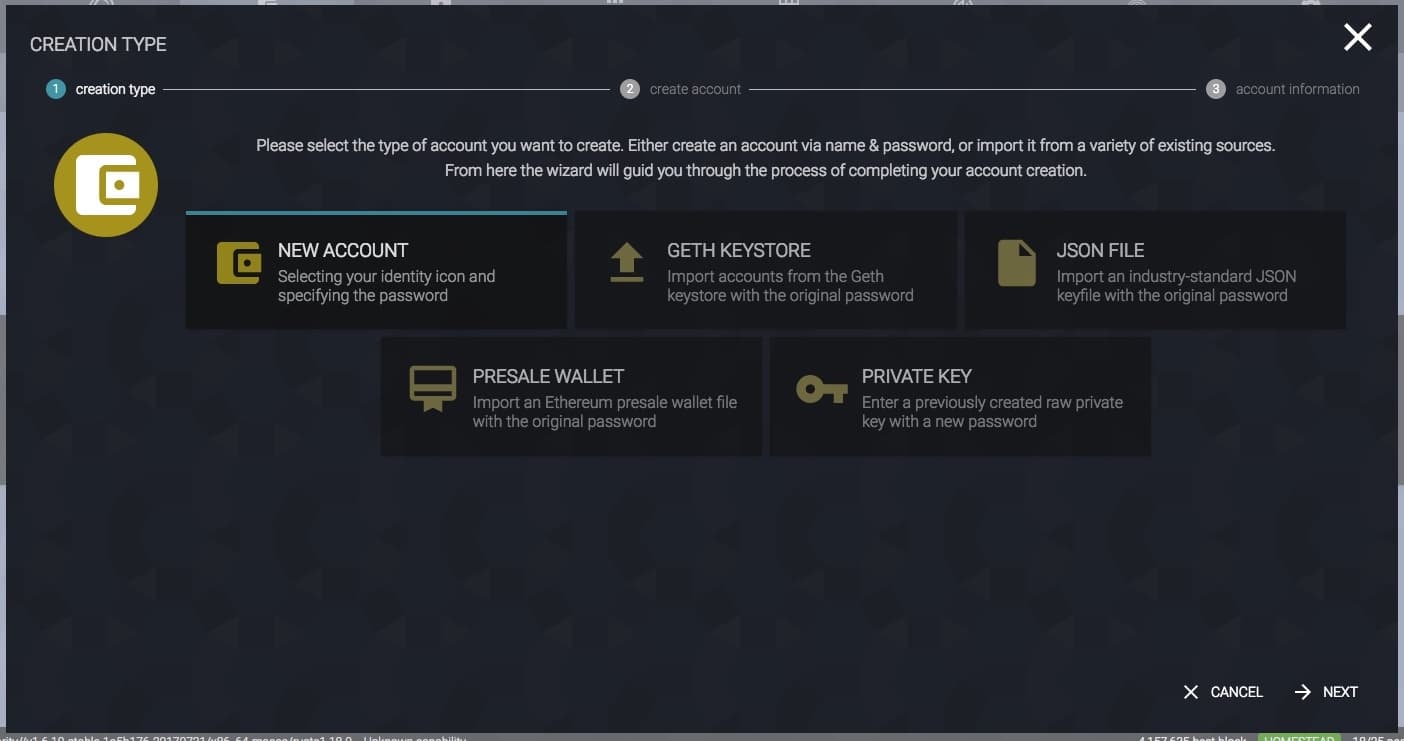Click the certificate icon for Presale Wallet
The image size is (1404, 741).
(x=433, y=389)
